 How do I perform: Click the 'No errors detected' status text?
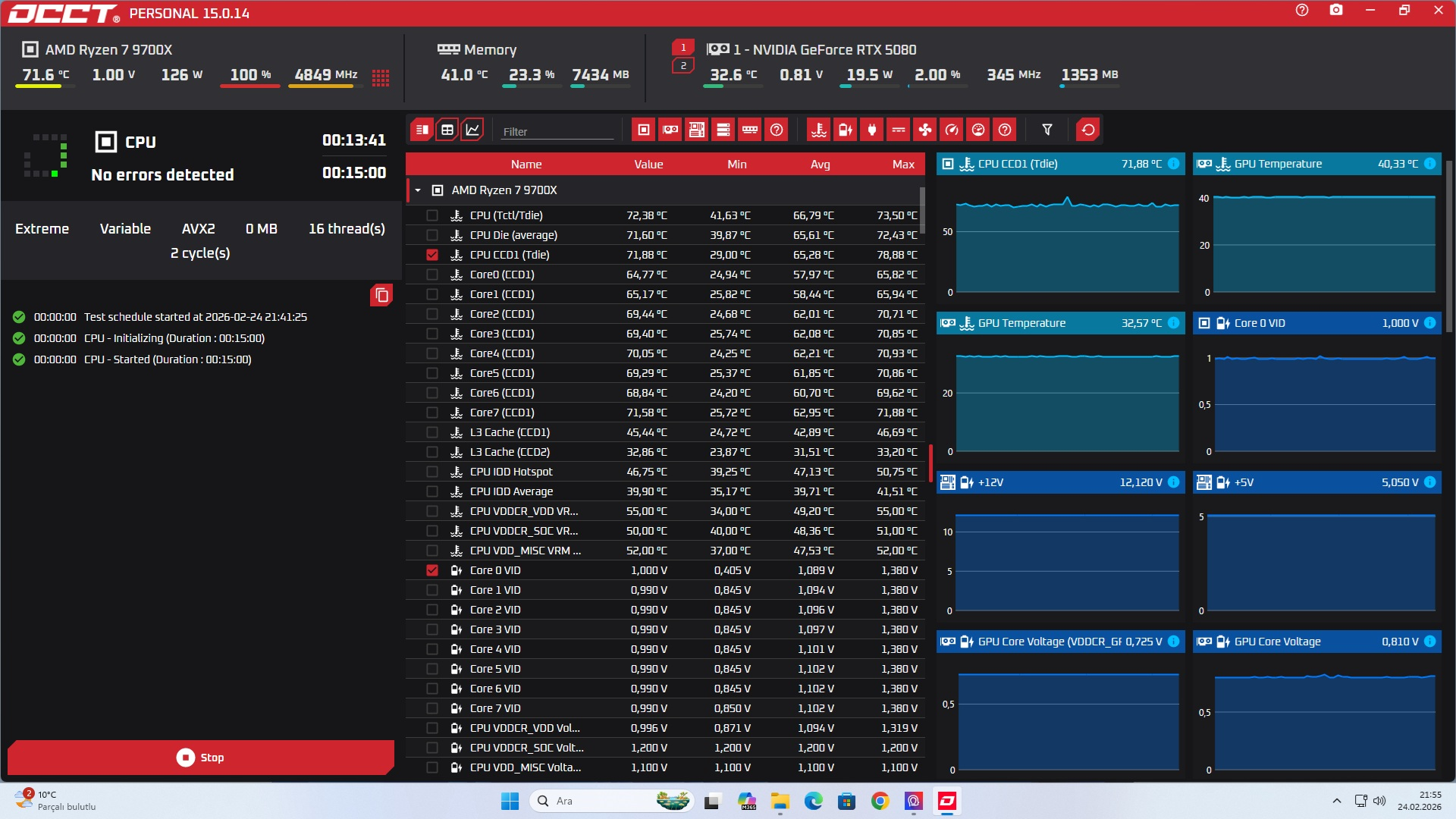click(162, 175)
